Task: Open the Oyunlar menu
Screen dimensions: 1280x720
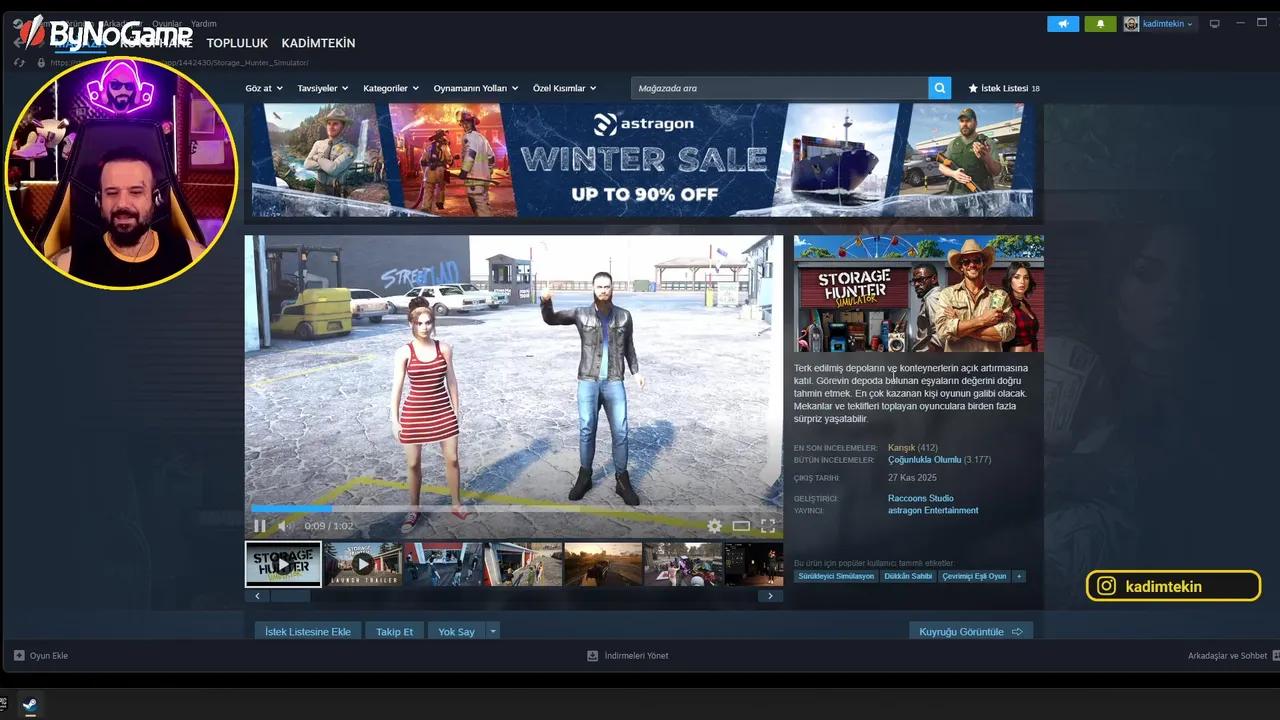Action: [167, 23]
